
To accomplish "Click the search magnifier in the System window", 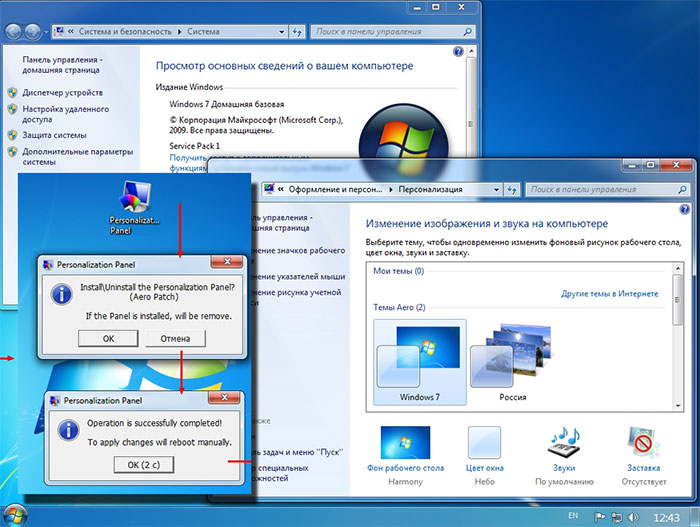I will 467,32.
